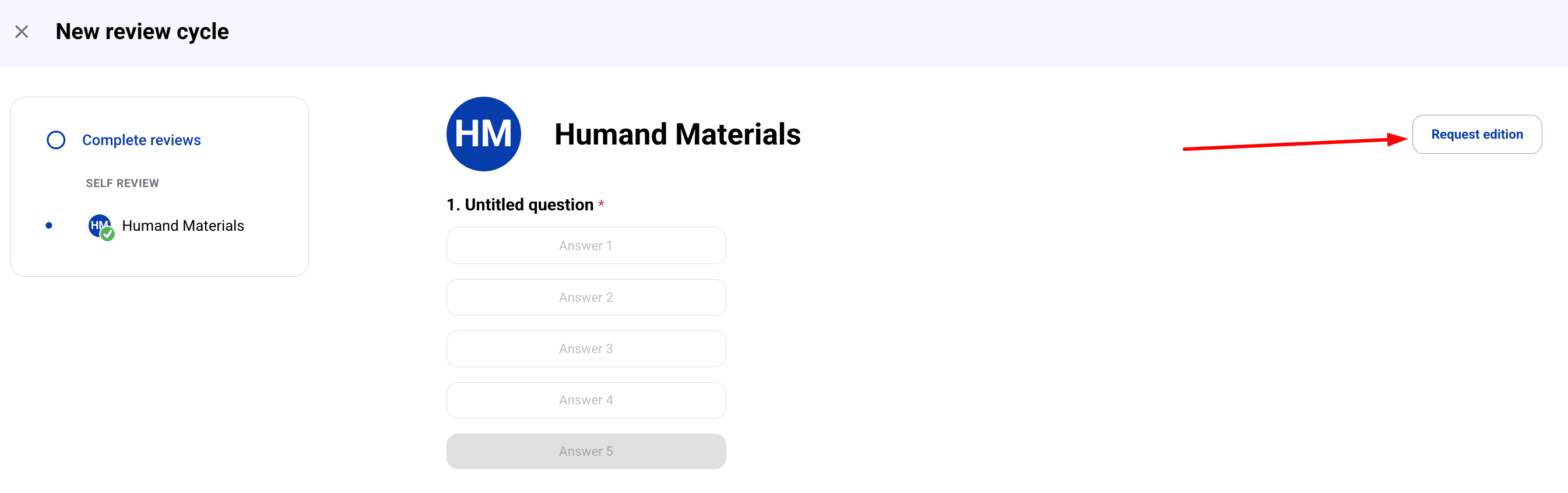This screenshot has width=1568, height=493.
Task: Choose Answer 1 option
Action: pyautogui.click(x=586, y=246)
